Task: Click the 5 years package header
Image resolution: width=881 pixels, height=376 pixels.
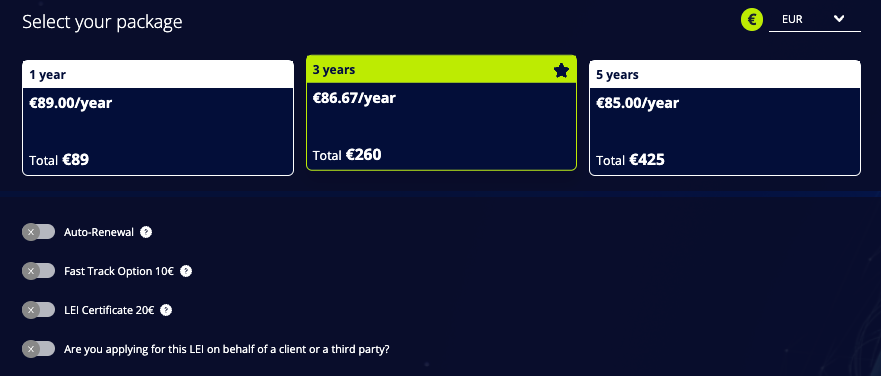Action: point(725,75)
